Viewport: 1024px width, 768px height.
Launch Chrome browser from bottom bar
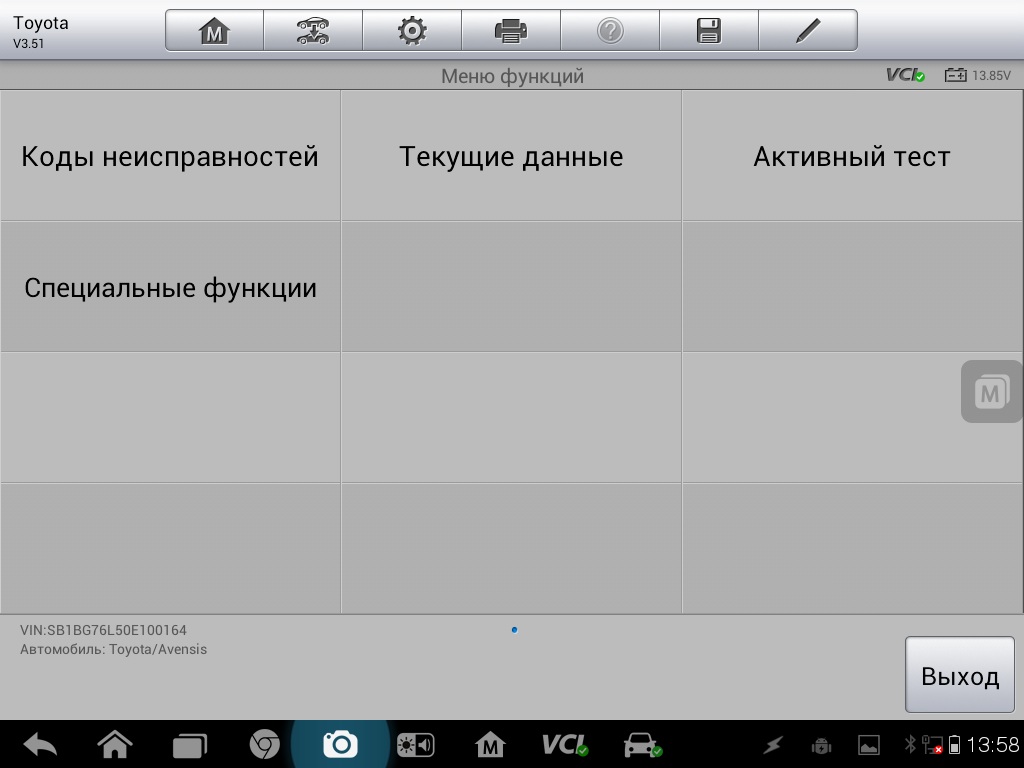click(x=264, y=745)
